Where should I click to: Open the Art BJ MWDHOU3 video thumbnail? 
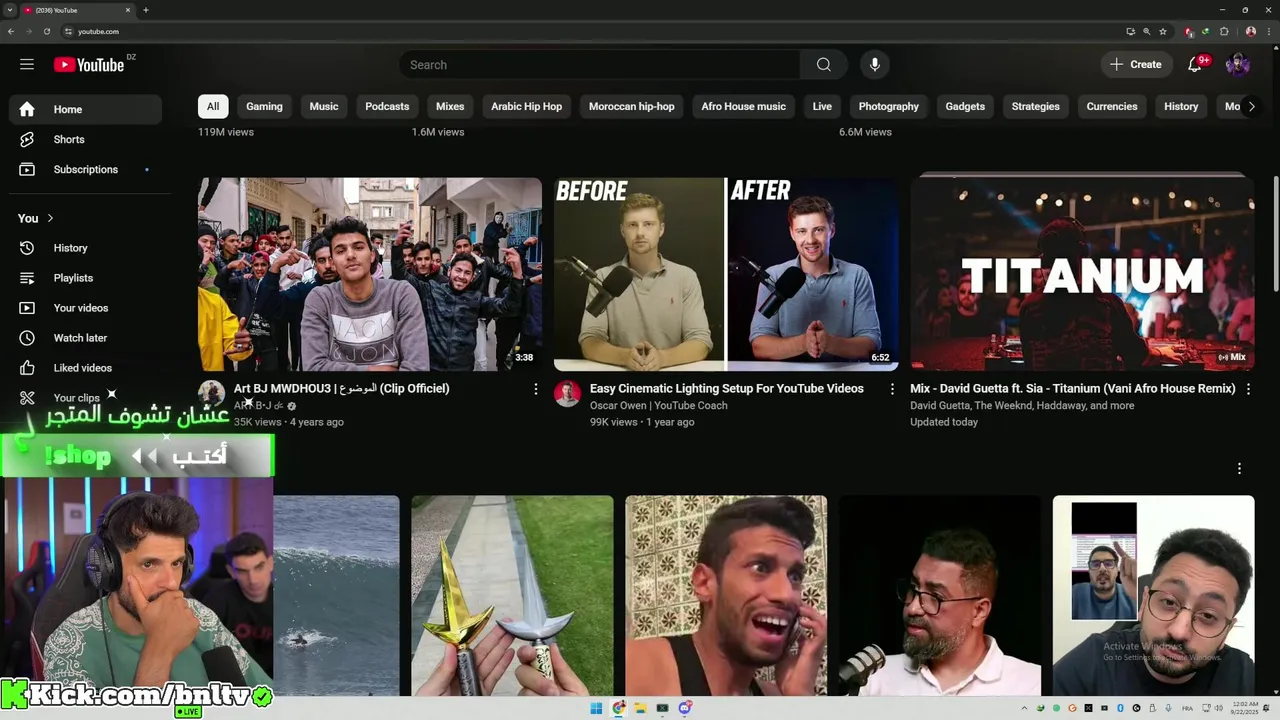[x=370, y=274]
